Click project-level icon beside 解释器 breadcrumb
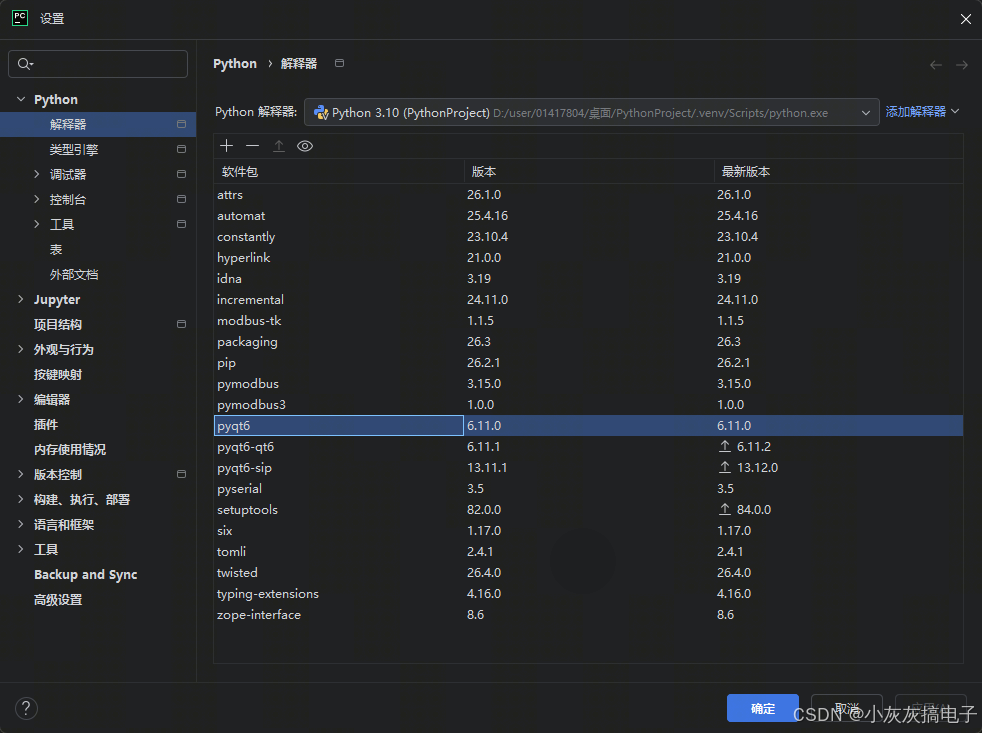 339,63
